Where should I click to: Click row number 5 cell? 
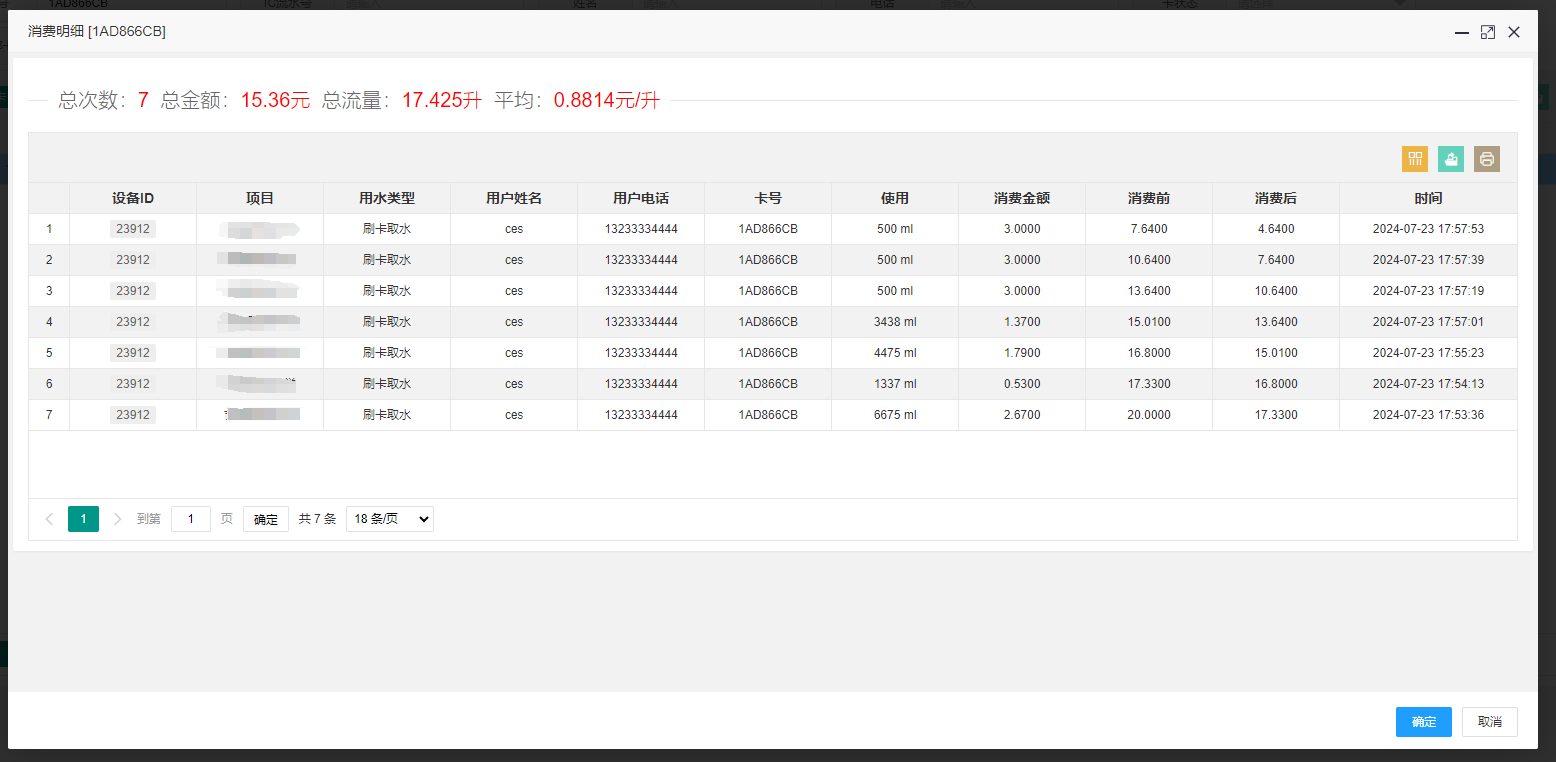pos(49,353)
